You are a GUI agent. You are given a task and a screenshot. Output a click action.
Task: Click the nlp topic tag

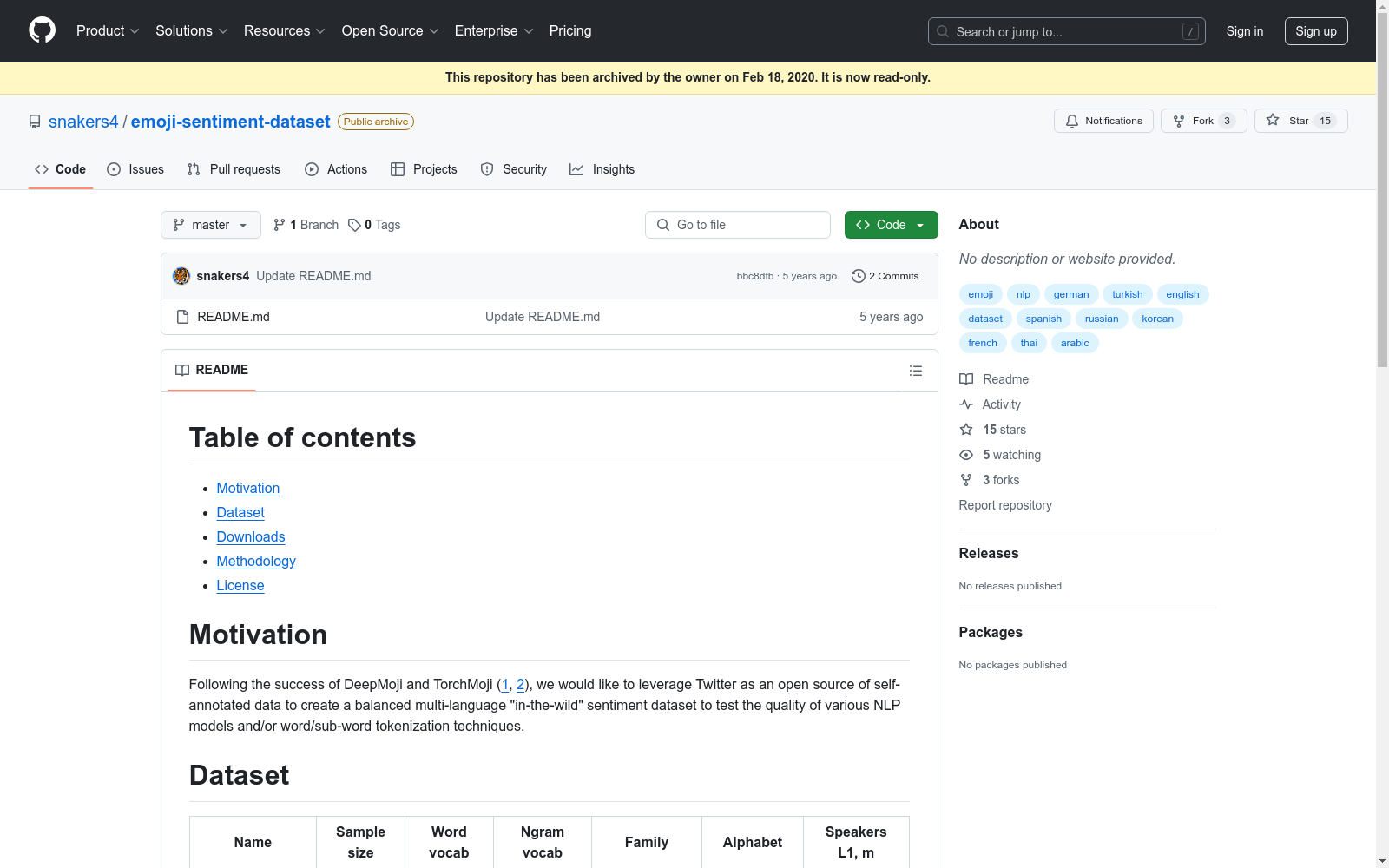point(1024,294)
